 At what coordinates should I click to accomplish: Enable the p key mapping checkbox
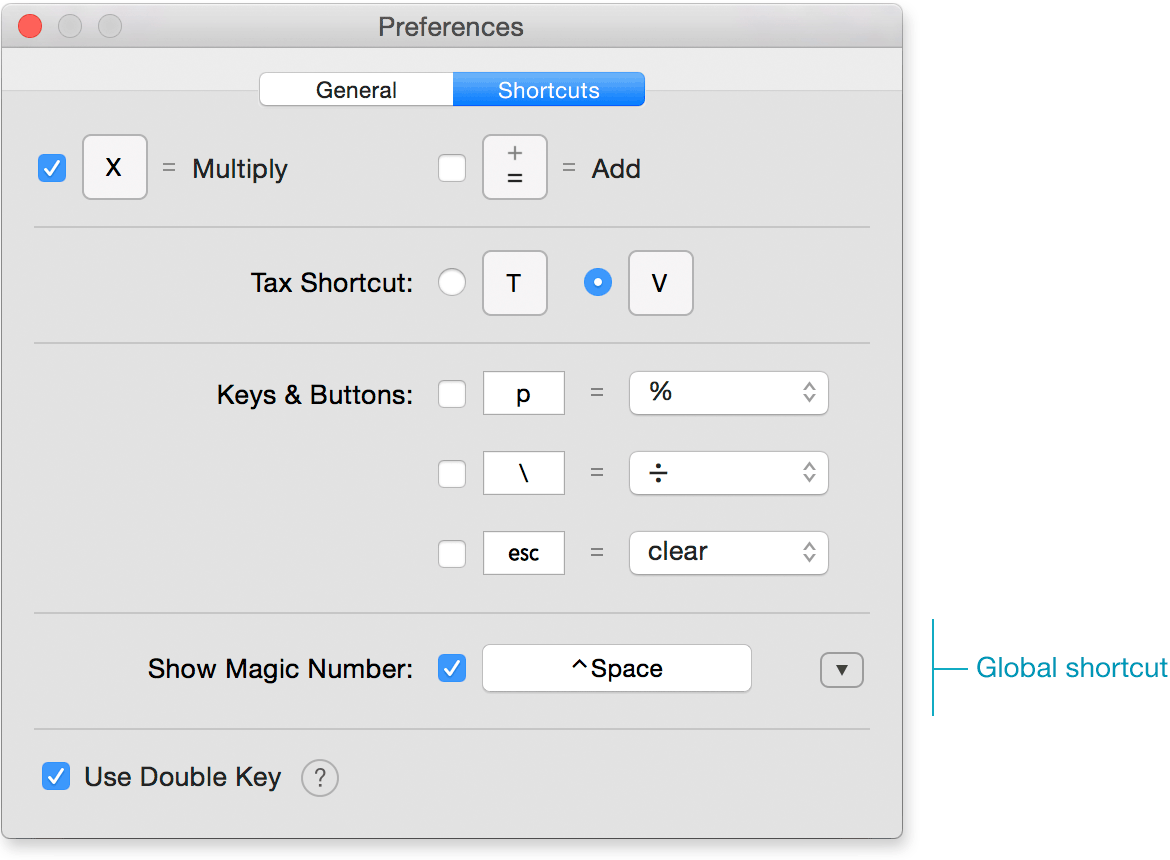[x=452, y=394]
